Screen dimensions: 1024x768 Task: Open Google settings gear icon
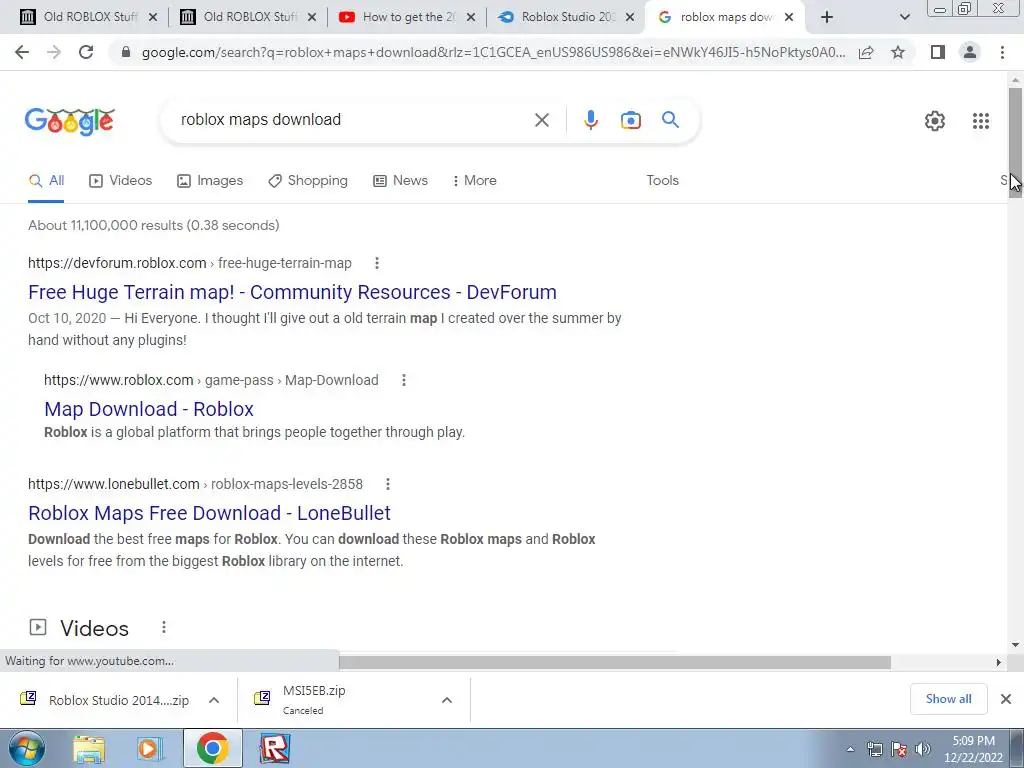935,121
